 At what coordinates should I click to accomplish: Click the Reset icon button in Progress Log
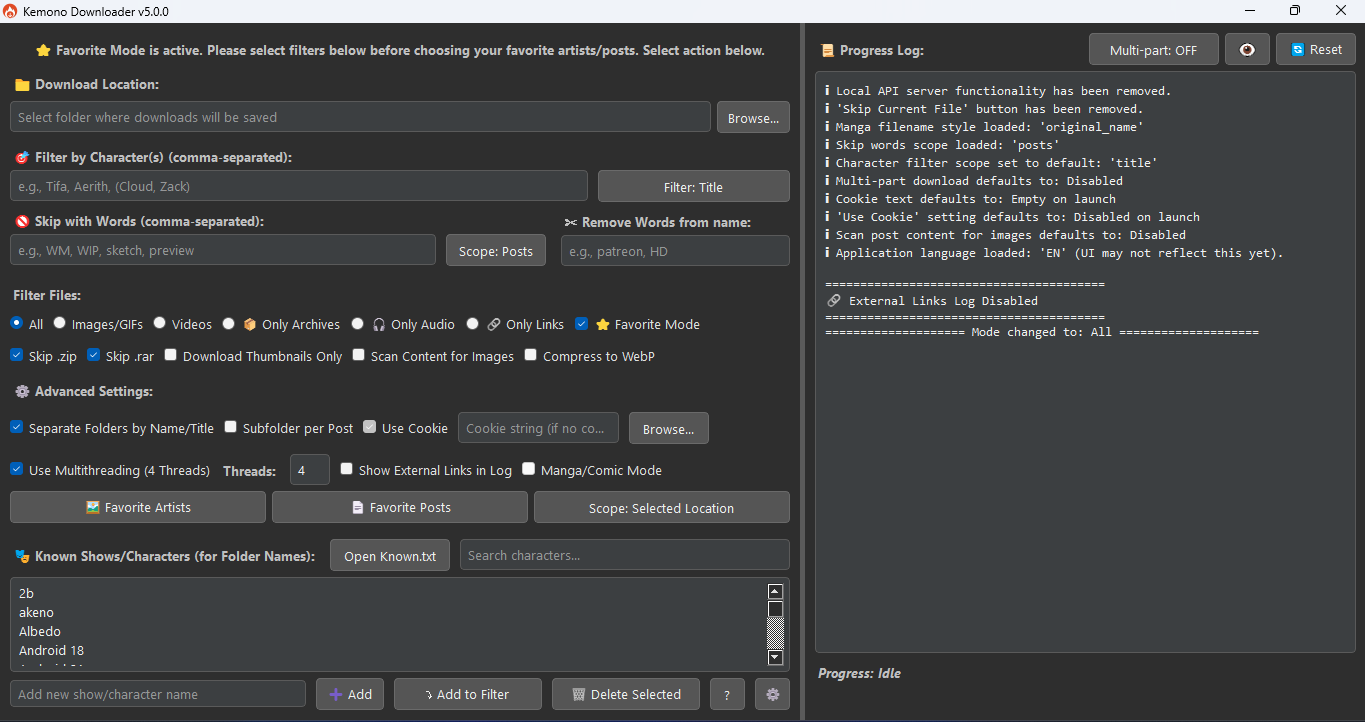tap(1315, 48)
